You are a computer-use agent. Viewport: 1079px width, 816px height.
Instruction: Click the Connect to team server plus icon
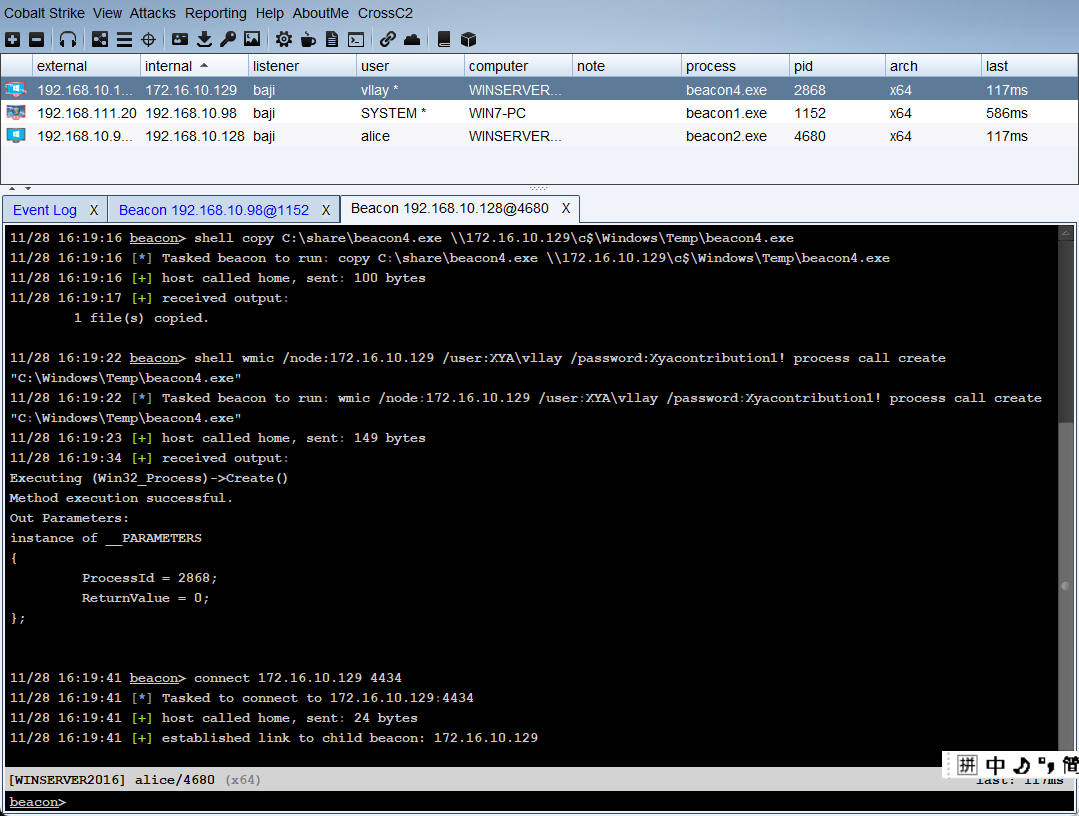pos(12,39)
